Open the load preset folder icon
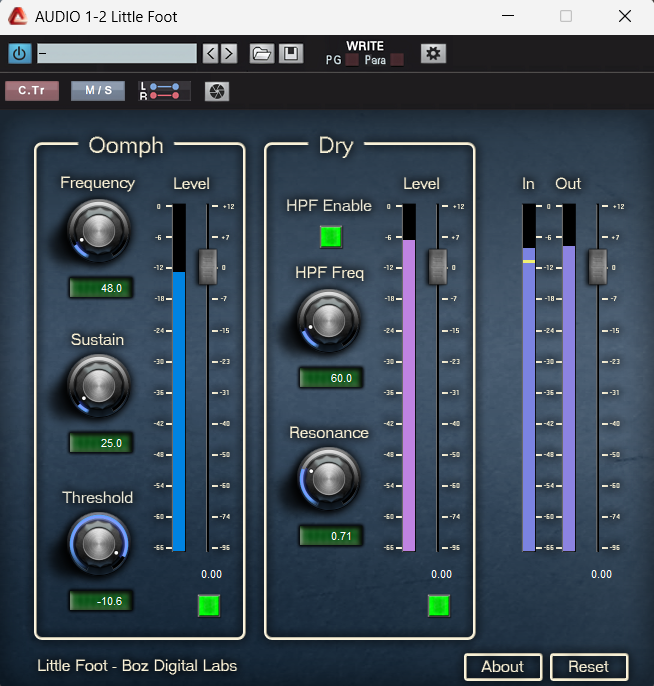 pos(261,54)
